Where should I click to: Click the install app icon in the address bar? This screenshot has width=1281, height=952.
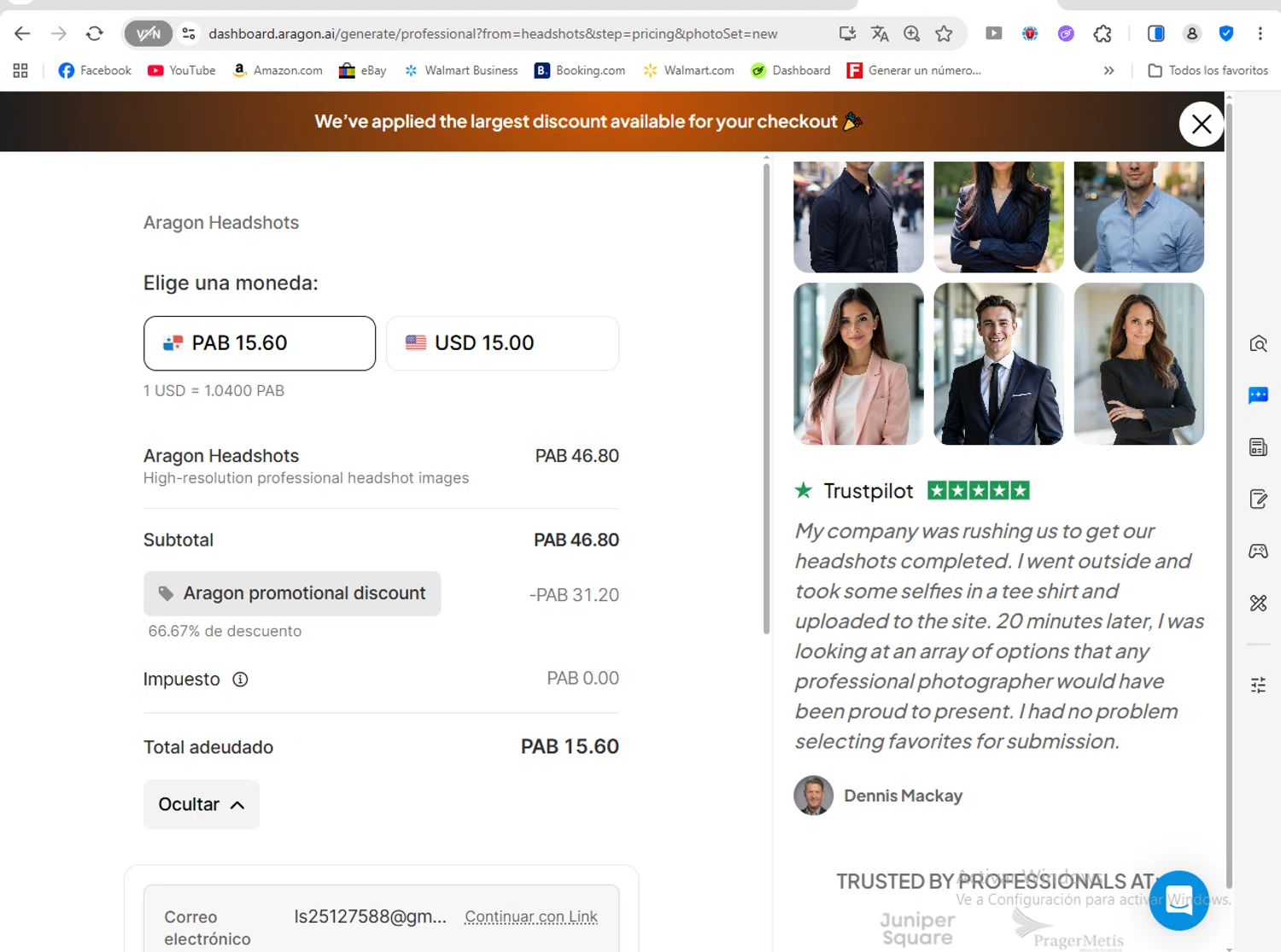tap(847, 33)
